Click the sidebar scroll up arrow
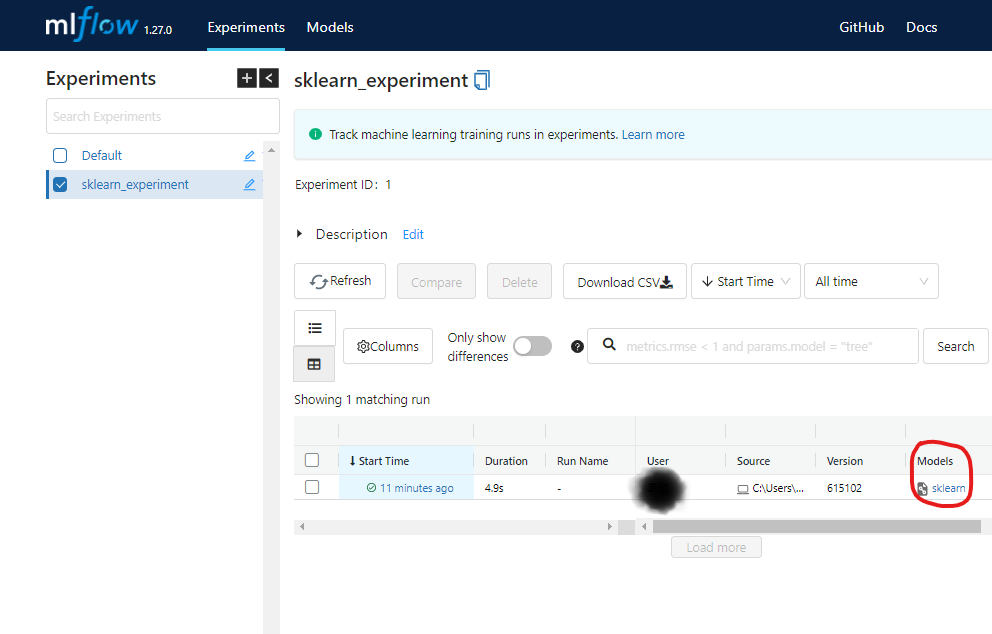 pyautogui.click(x=271, y=151)
